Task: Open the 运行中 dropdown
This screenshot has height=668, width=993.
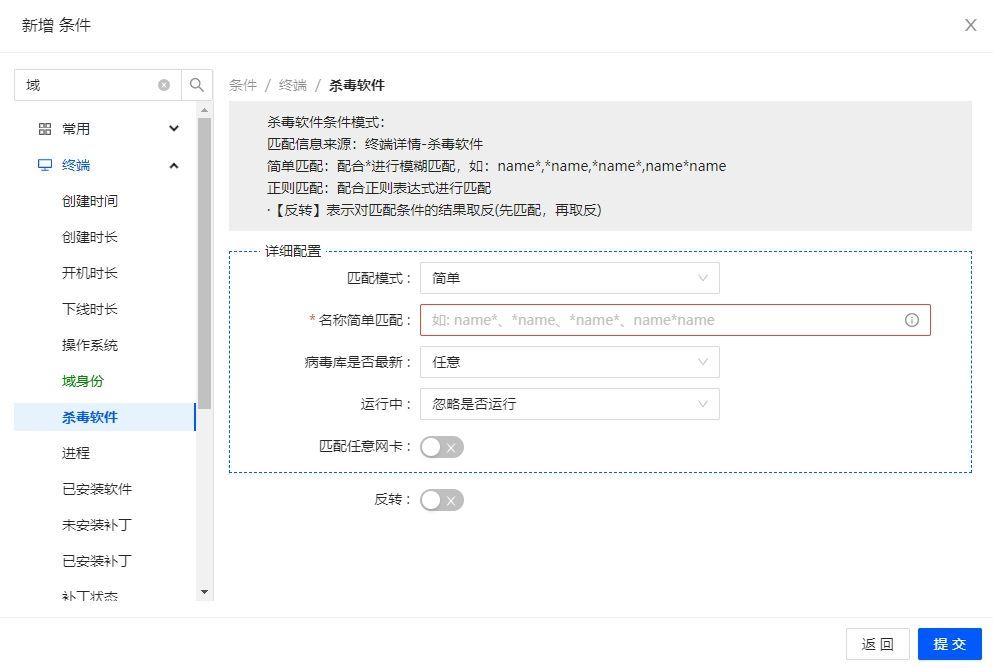Action: tap(570, 404)
